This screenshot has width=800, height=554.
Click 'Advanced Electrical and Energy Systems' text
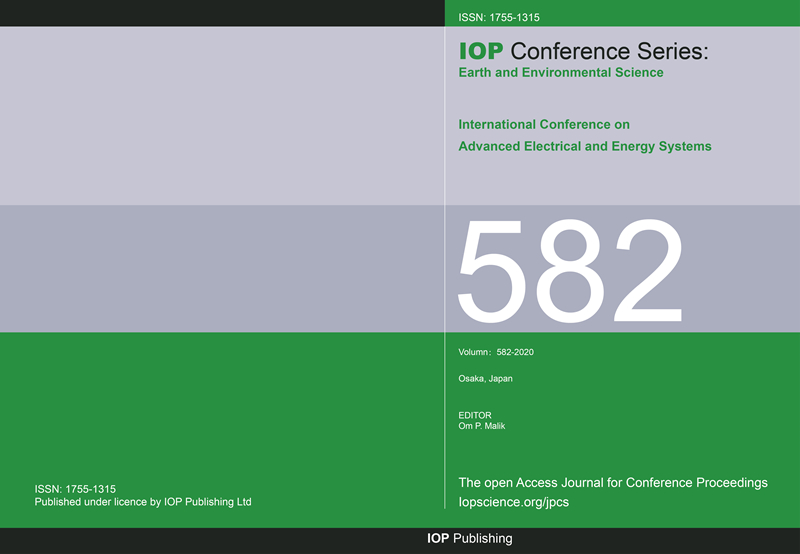(584, 146)
